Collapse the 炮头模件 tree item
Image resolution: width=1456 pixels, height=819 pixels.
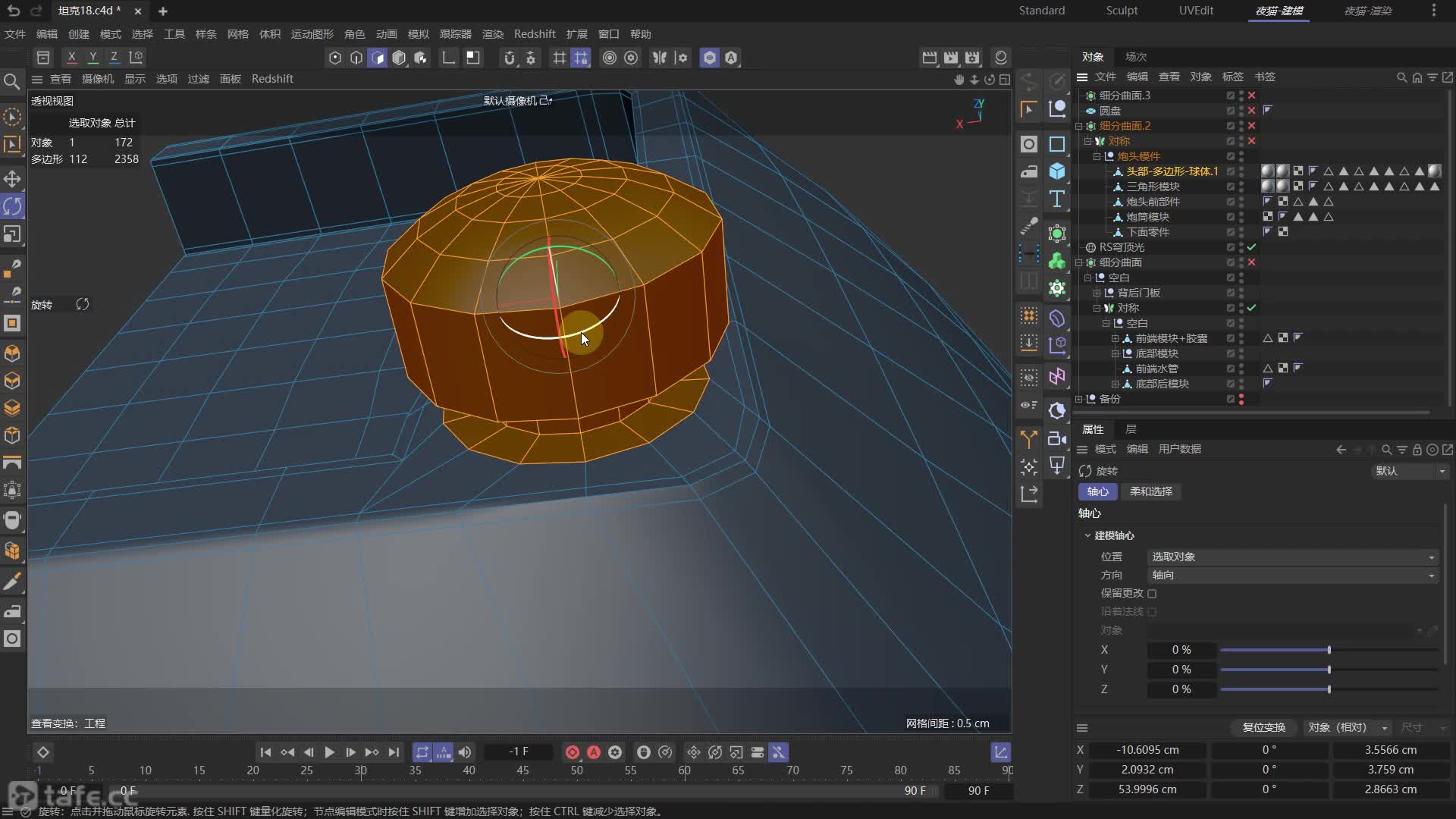click(x=1097, y=156)
